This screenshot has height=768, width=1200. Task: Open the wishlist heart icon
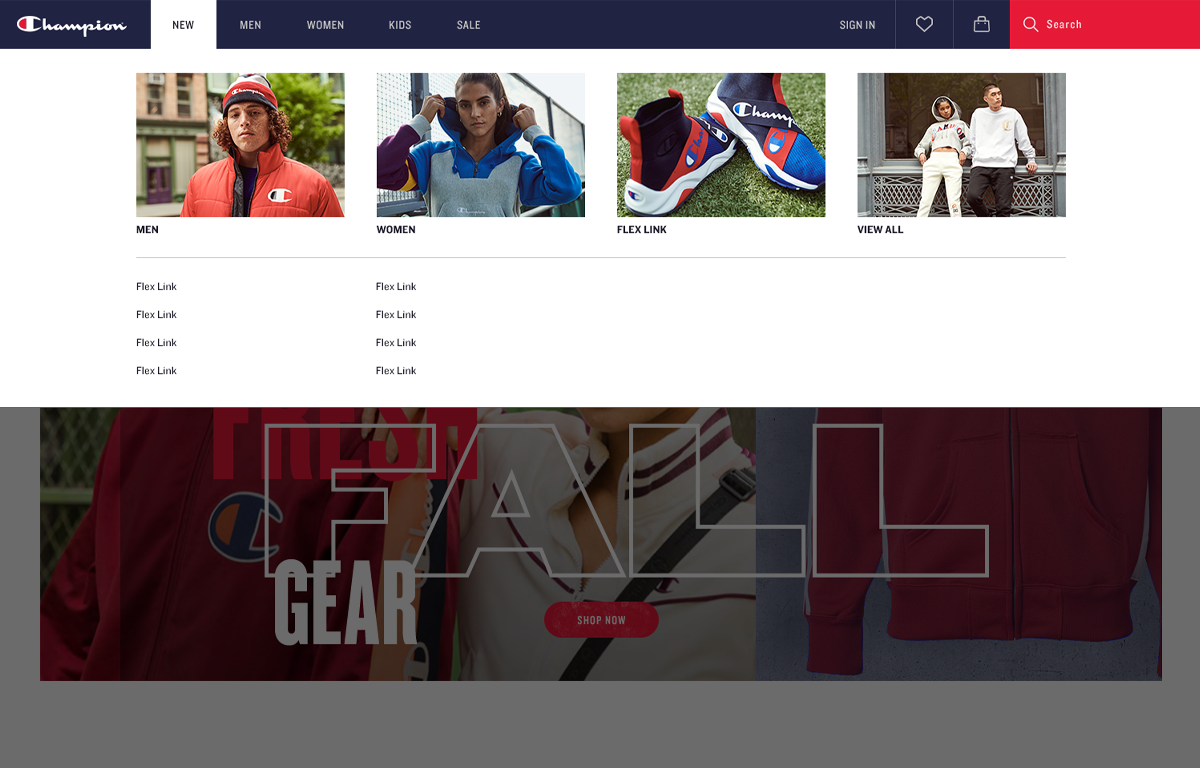click(x=924, y=24)
